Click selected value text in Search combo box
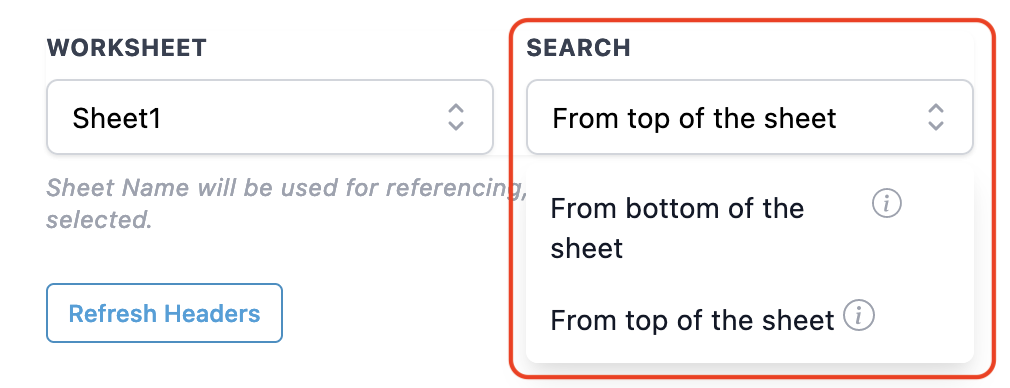 tap(694, 119)
